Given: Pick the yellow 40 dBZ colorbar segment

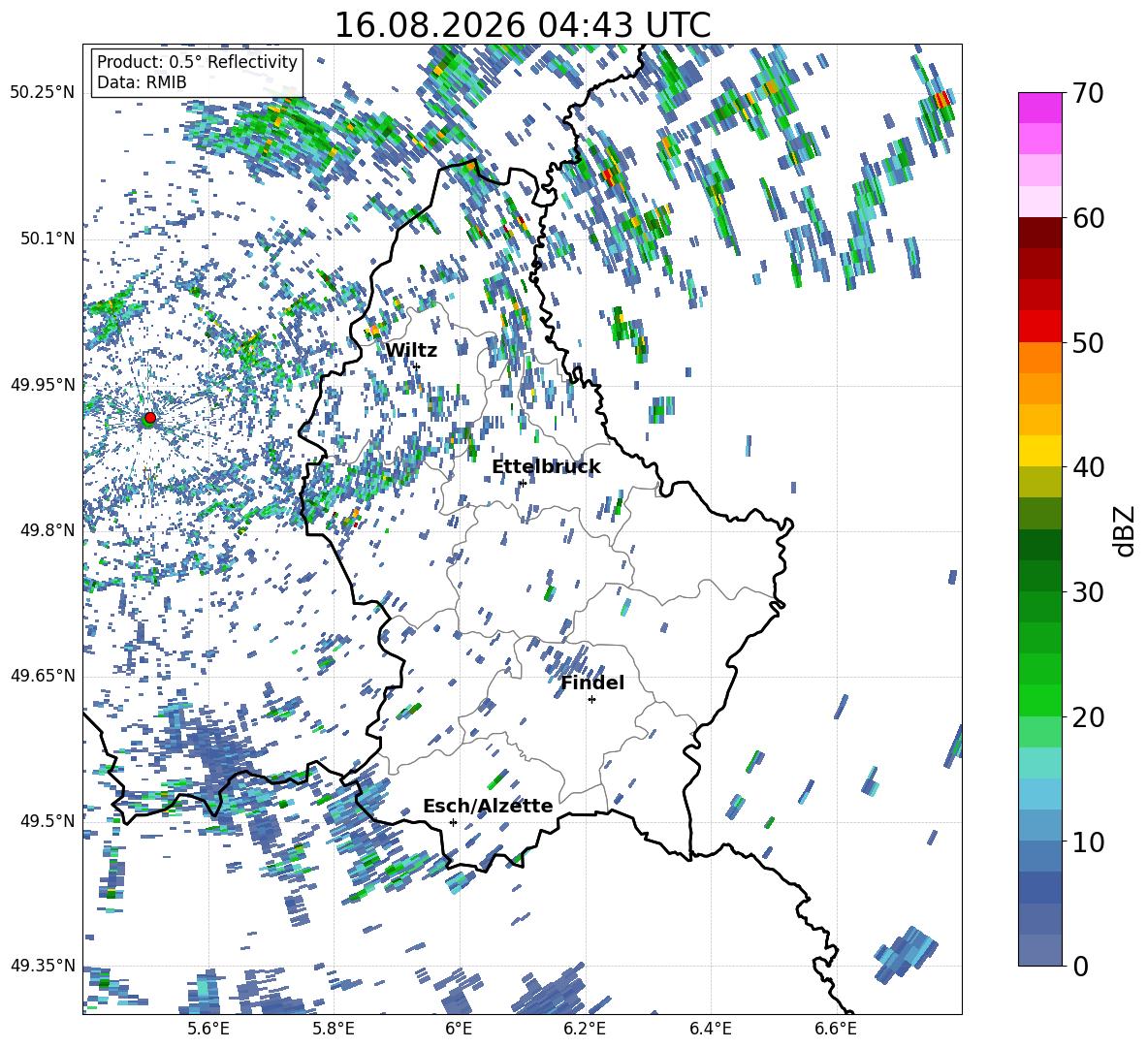Looking at the screenshot, I should [1039, 451].
